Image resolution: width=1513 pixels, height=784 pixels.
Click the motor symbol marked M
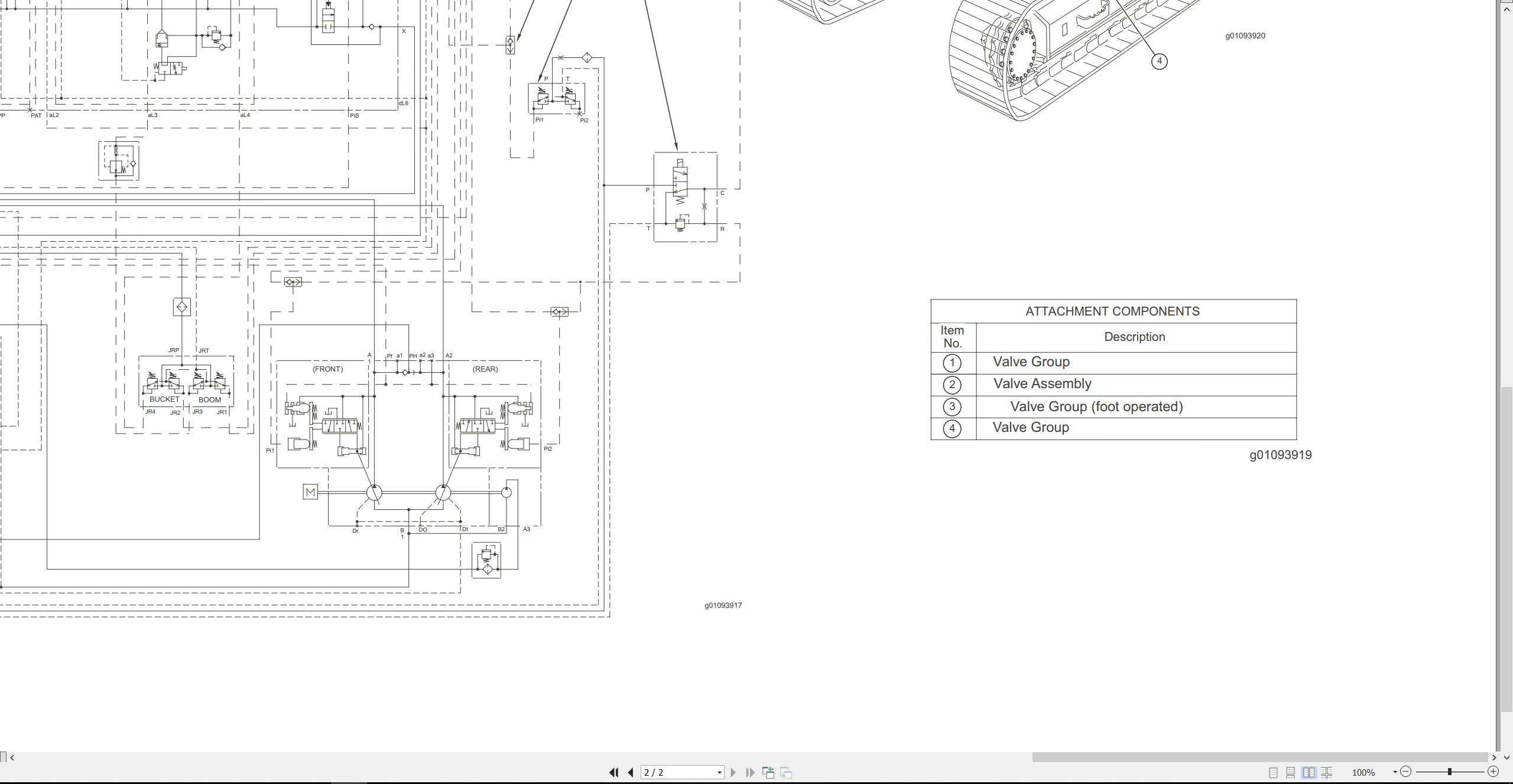[x=310, y=492]
